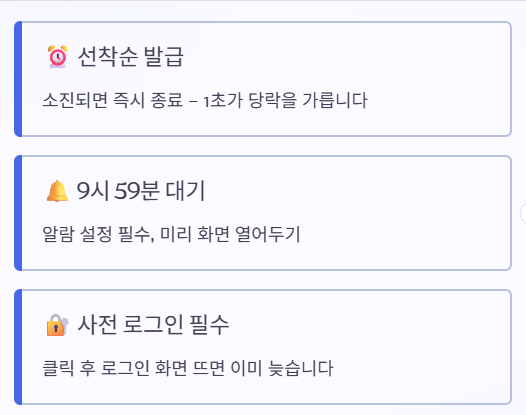
Task: Click the phrase 소진되면 즉시 종료
Action: click(113, 100)
